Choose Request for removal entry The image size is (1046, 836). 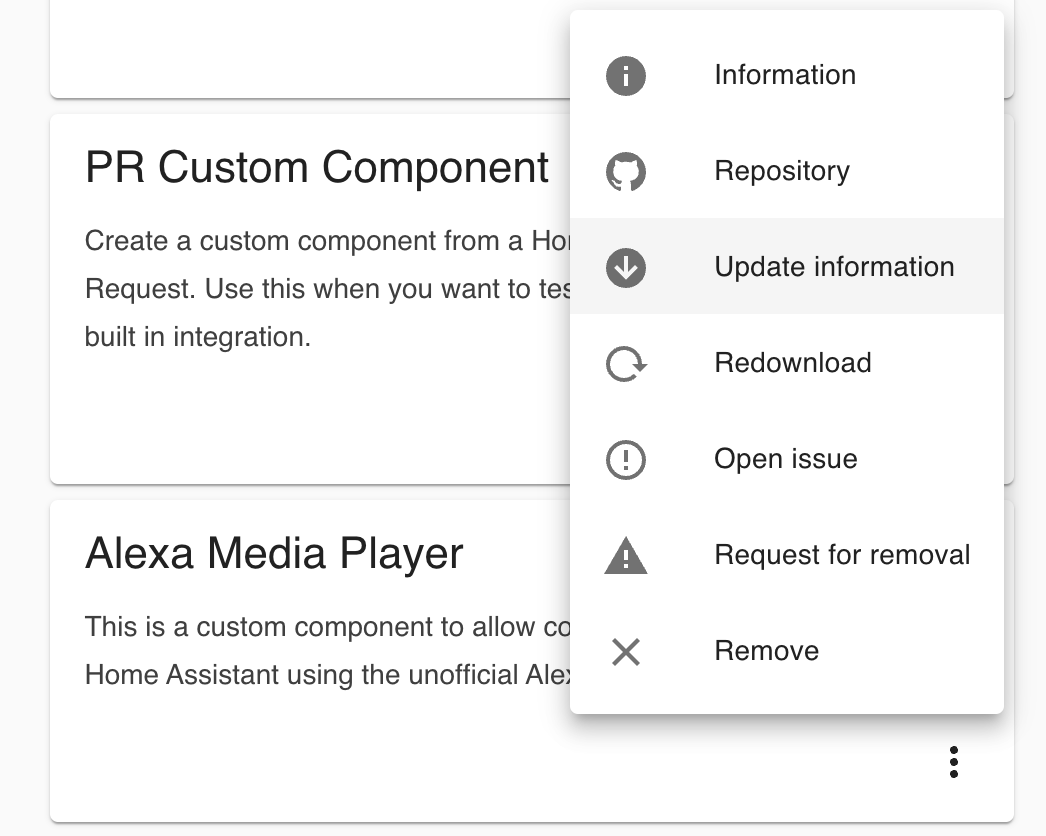click(x=787, y=554)
